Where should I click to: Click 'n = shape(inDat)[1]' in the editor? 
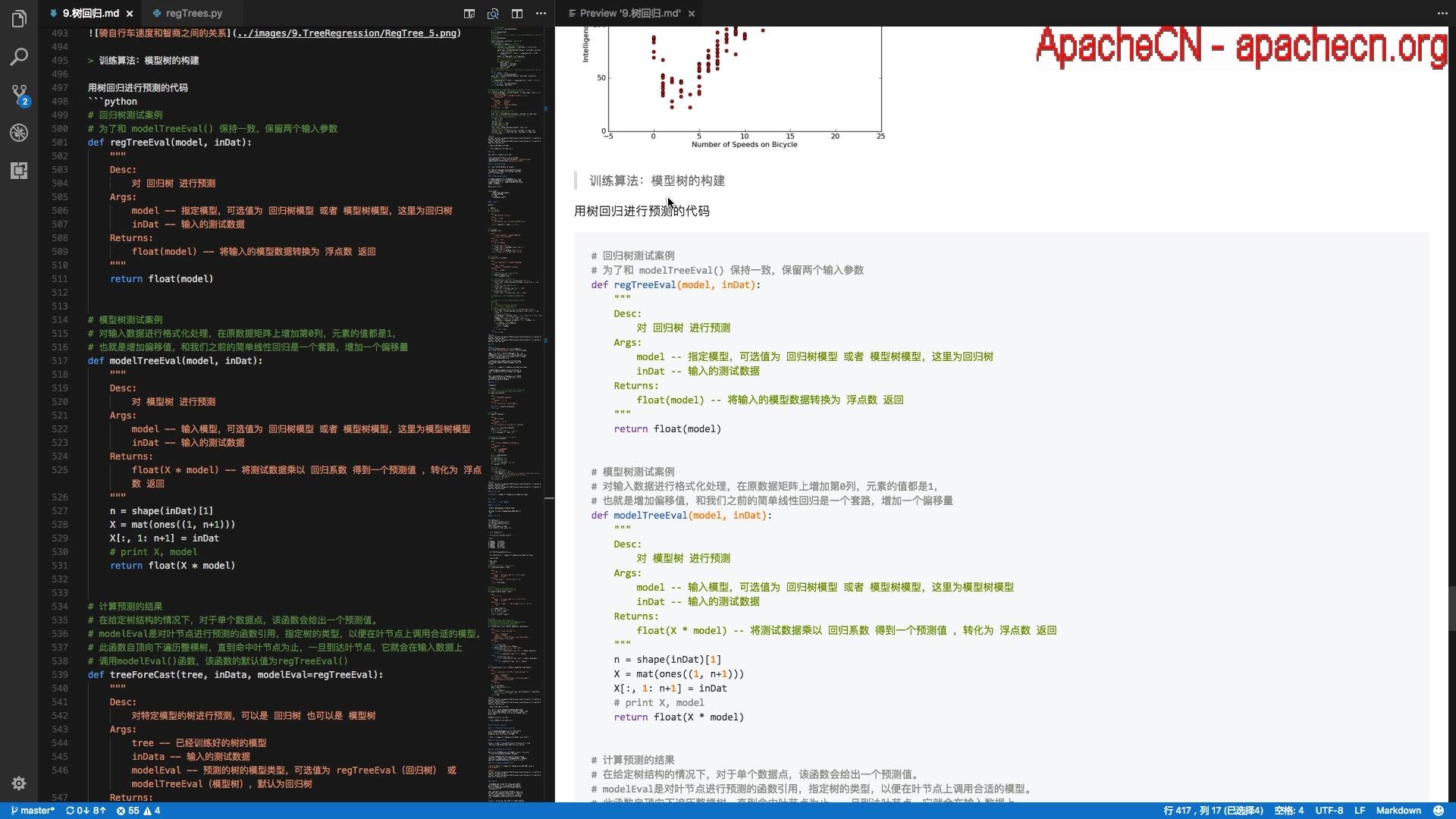pyautogui.click(x=162, y=511)
